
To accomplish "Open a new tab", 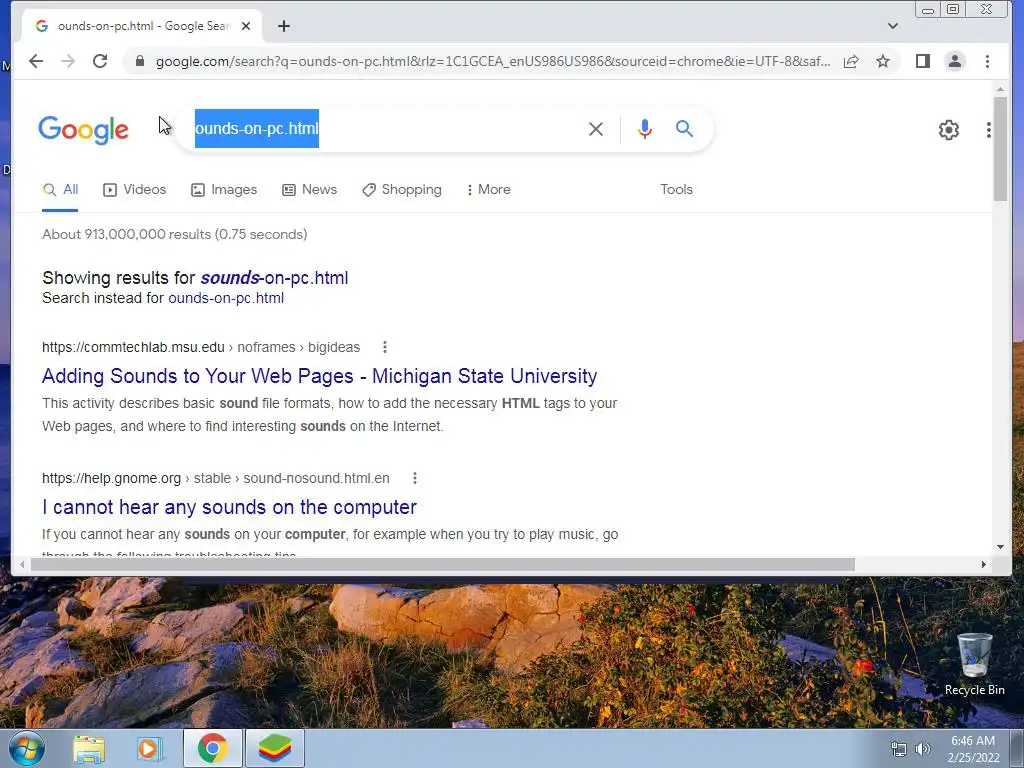I will point(283,26).
